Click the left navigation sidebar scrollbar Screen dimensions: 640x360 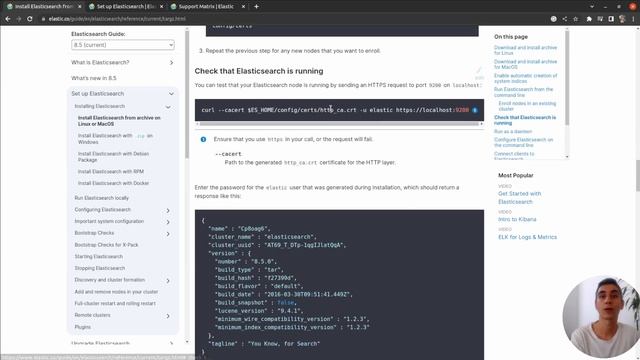click(187, 94)
